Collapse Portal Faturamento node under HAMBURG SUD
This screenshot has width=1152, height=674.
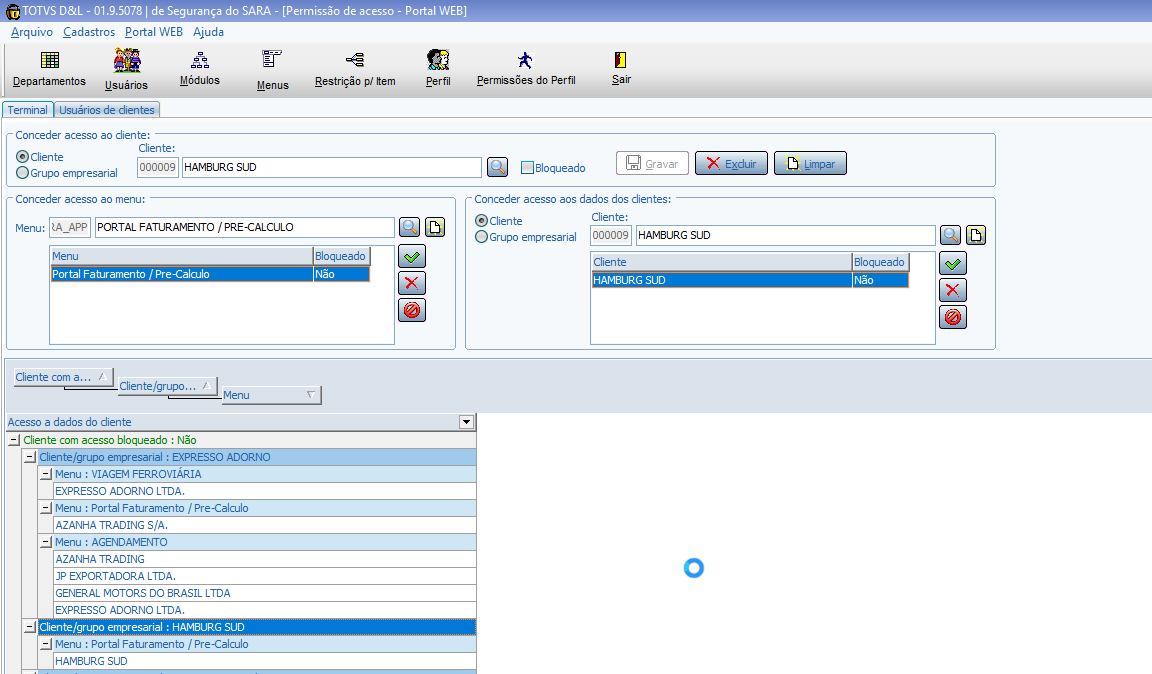46,644
